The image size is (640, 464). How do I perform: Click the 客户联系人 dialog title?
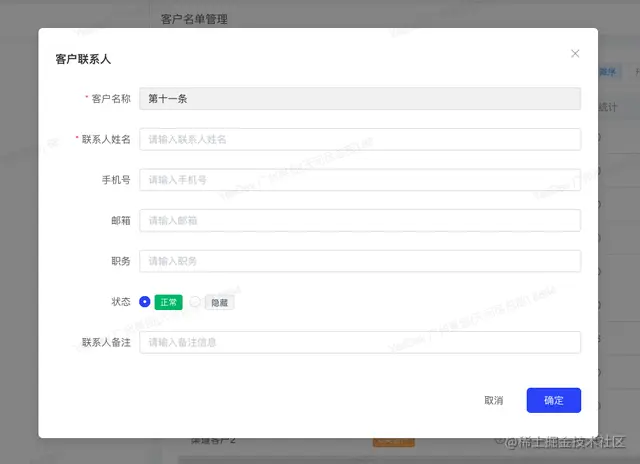pos(83,59)
